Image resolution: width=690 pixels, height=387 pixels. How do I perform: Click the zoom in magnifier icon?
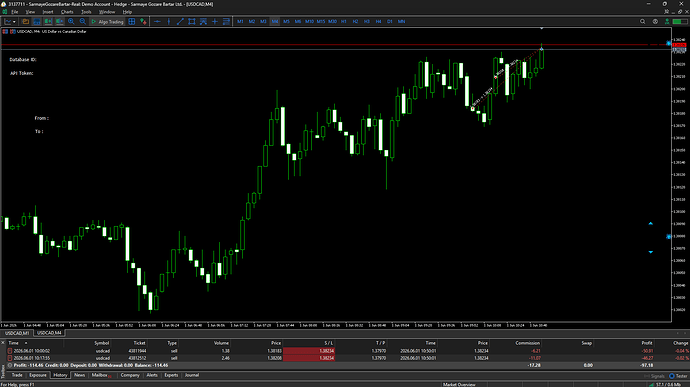click(x=71, y=21)
